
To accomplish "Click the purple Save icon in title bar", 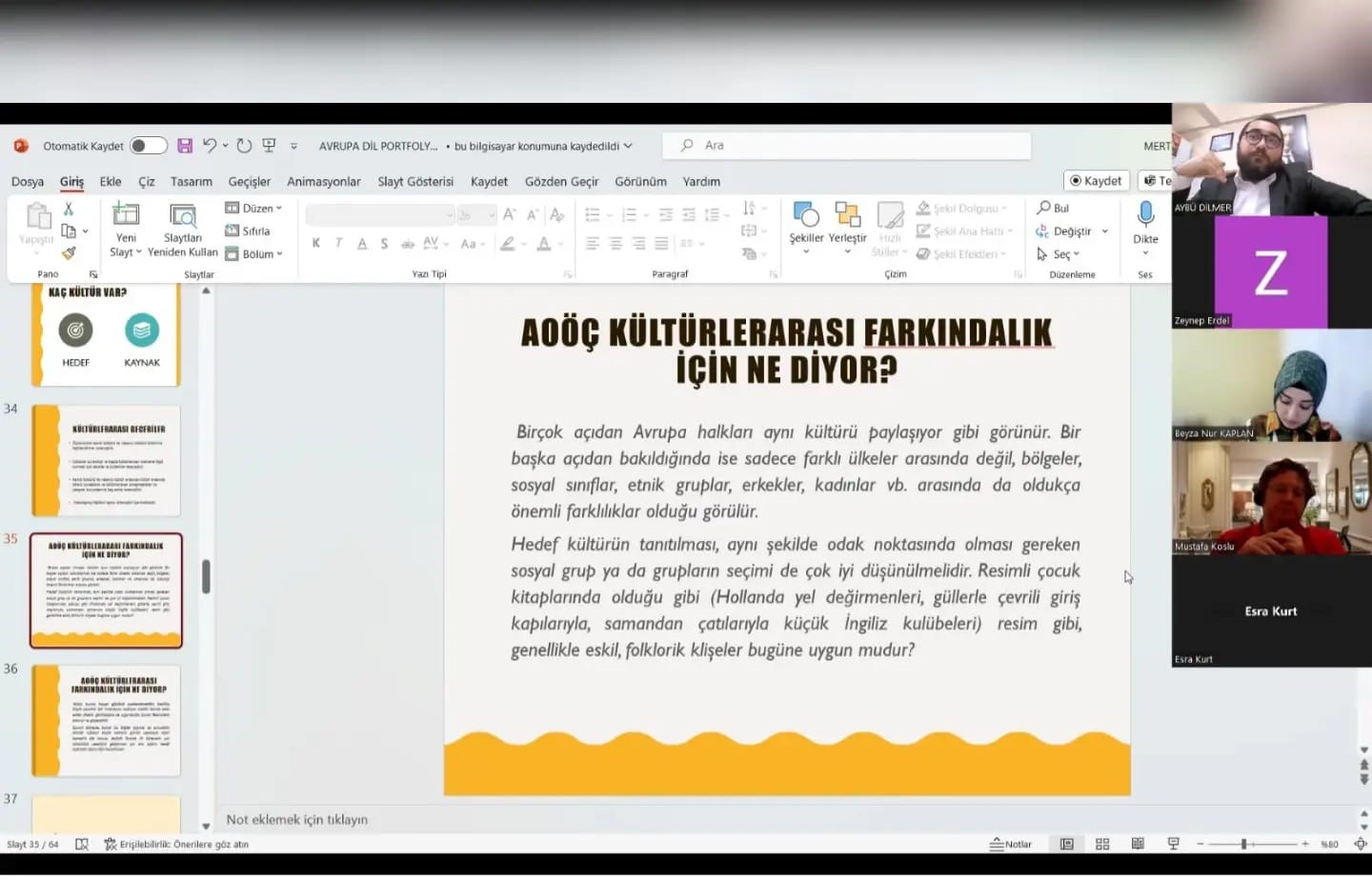I will pyautogui.click(x=185, y=146).
